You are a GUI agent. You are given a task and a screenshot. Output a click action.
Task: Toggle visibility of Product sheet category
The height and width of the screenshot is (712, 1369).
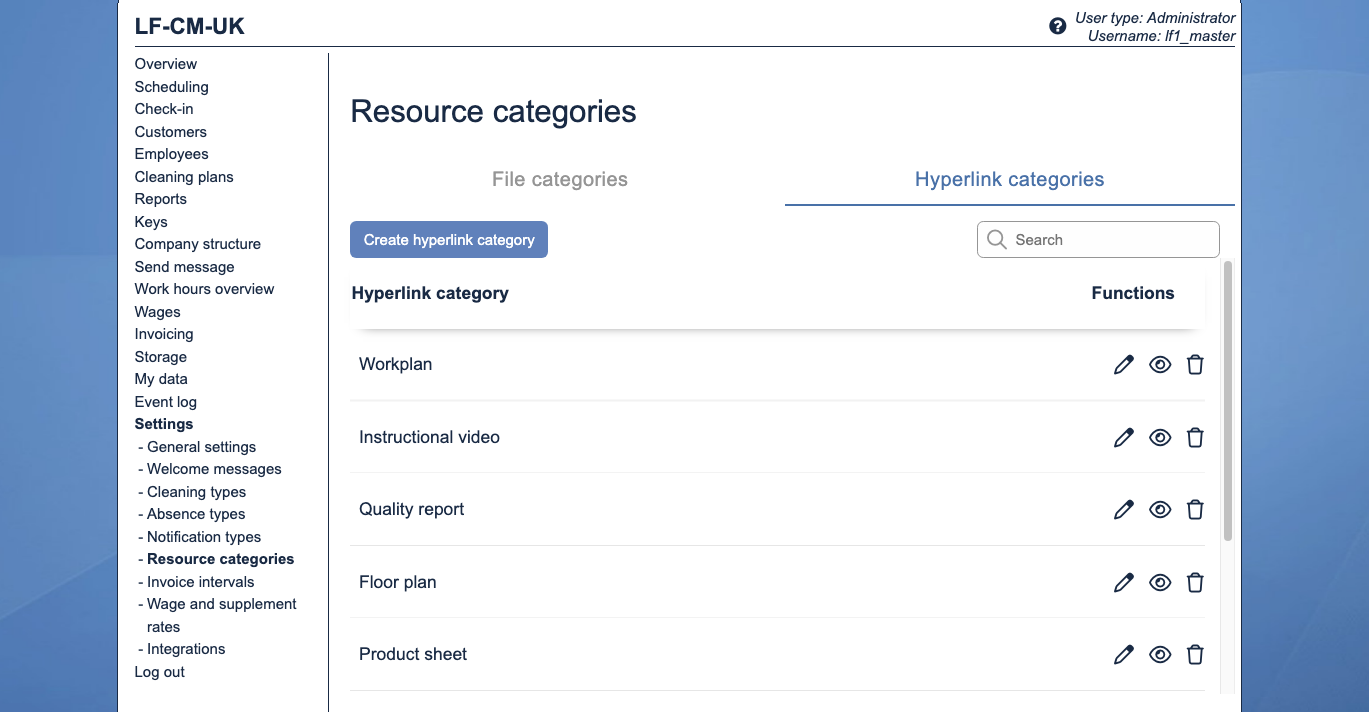pyautogui.click(x=1160, y=655)
